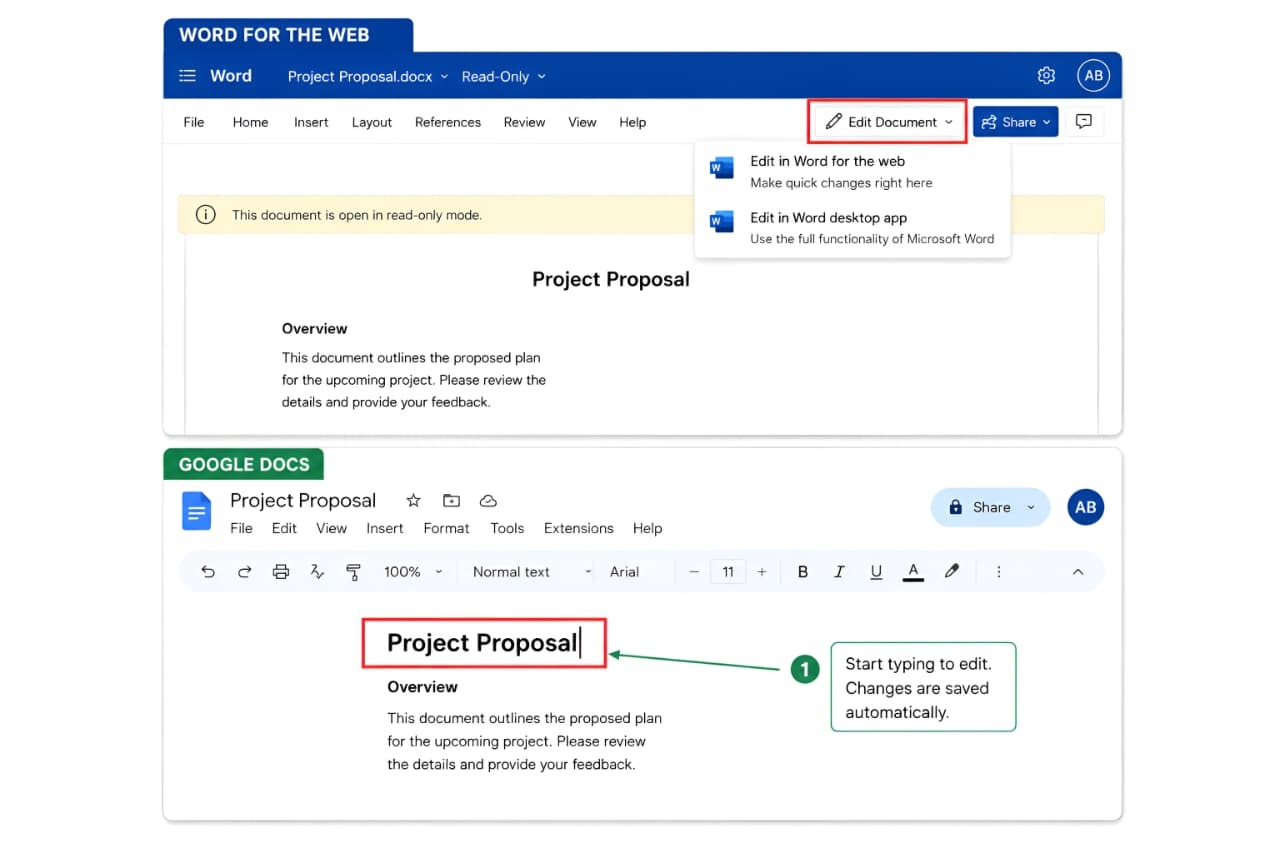The image size is (1280, 853).
Task: Rename the Google Docs title Project Proposal
Action: tap(303, 501)
